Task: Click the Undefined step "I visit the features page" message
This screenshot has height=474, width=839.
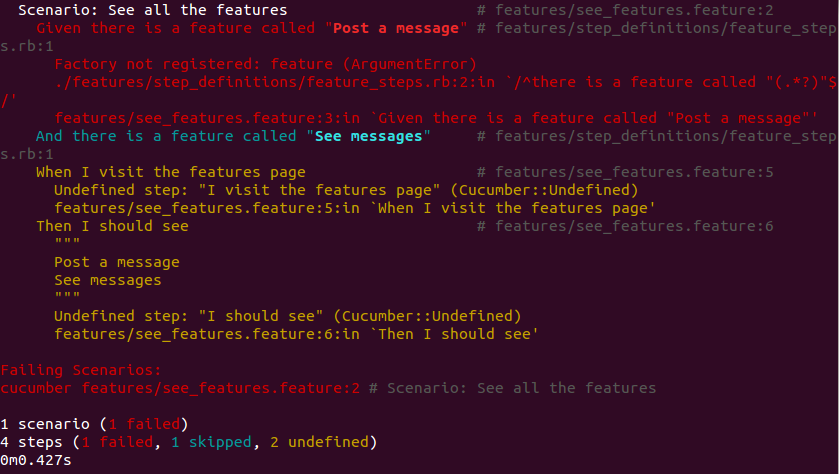Action: pos(346,190)
